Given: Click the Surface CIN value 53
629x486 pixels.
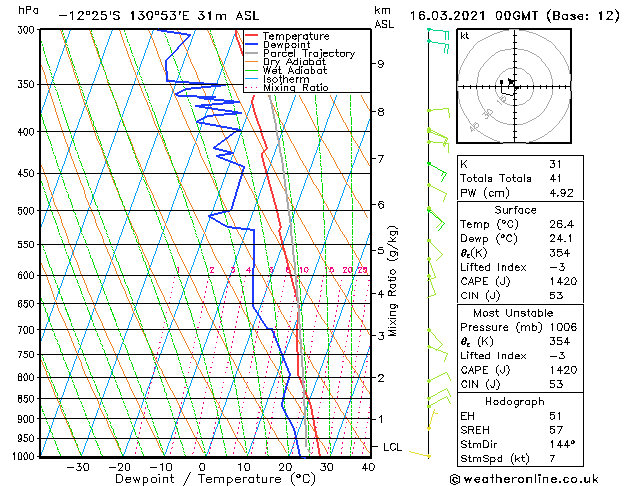Looking at the screenshot, I should 556,296.
